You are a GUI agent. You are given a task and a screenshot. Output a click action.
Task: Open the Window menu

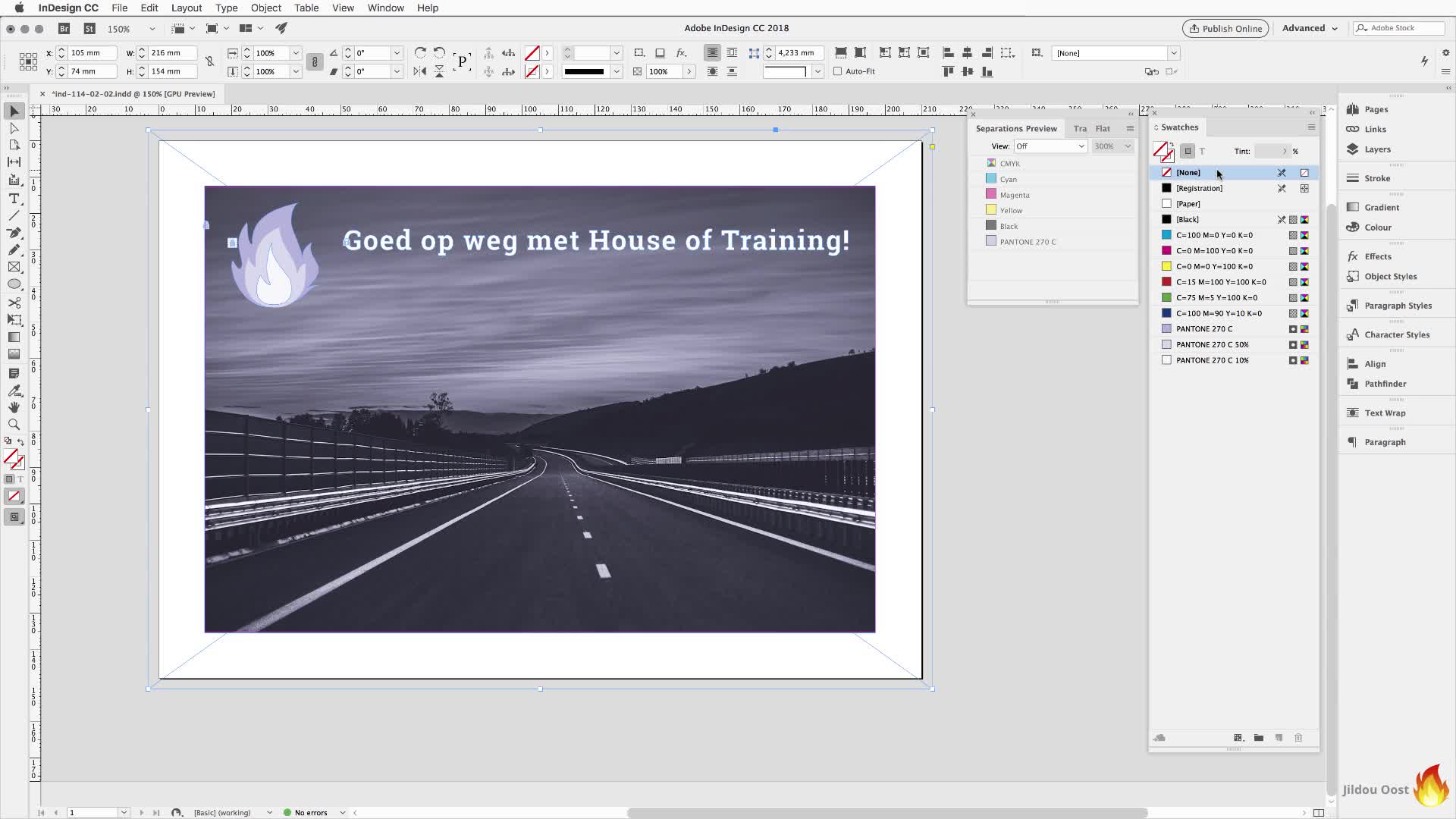(386, 8)
